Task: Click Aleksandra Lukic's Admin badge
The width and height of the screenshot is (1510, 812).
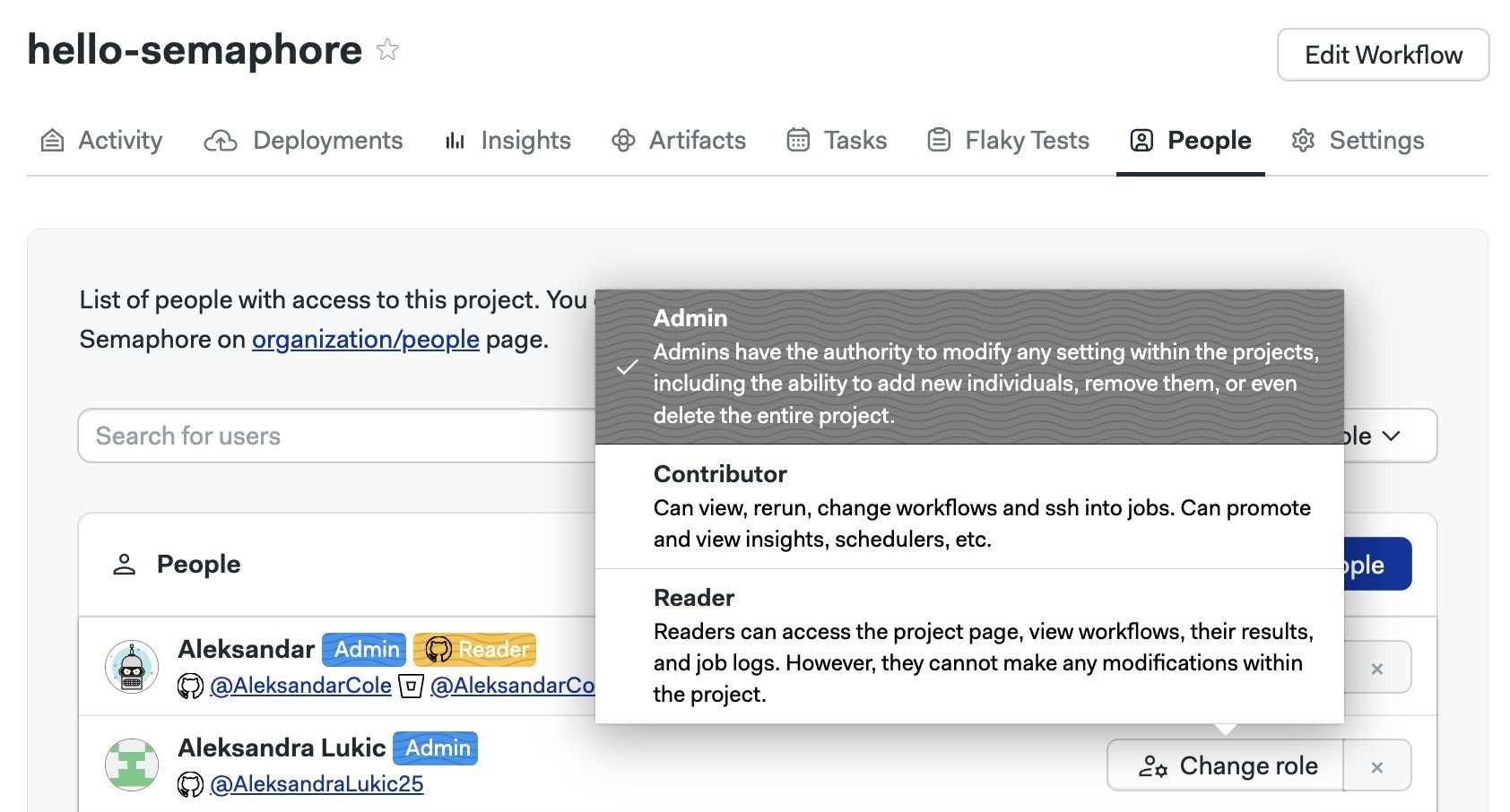Action: pos(435,748)
